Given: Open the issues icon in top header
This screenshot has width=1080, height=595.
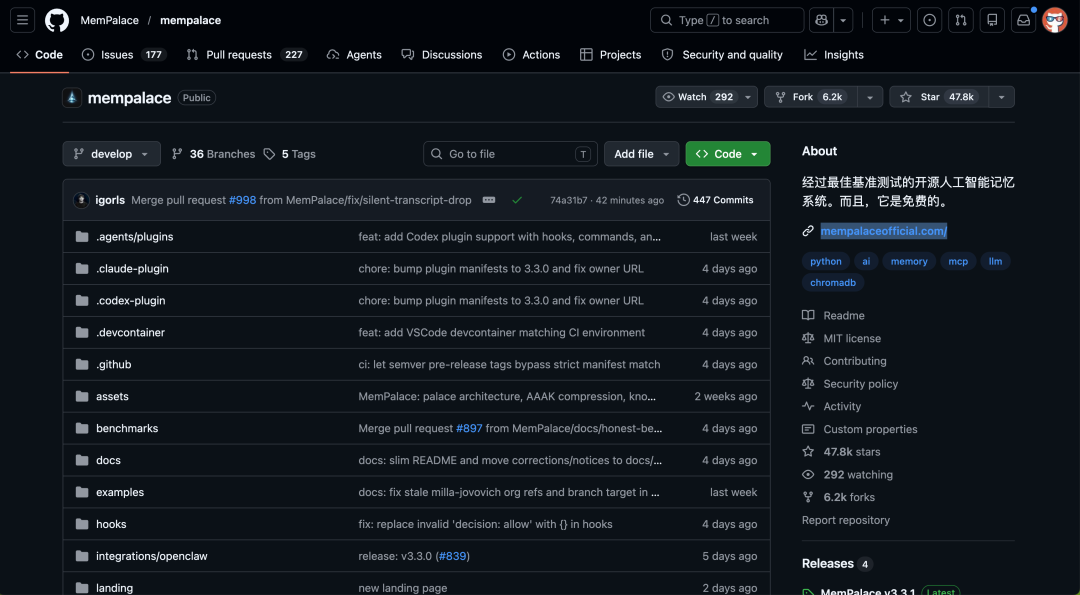Looking at the screenshot, I should [929, 20].
